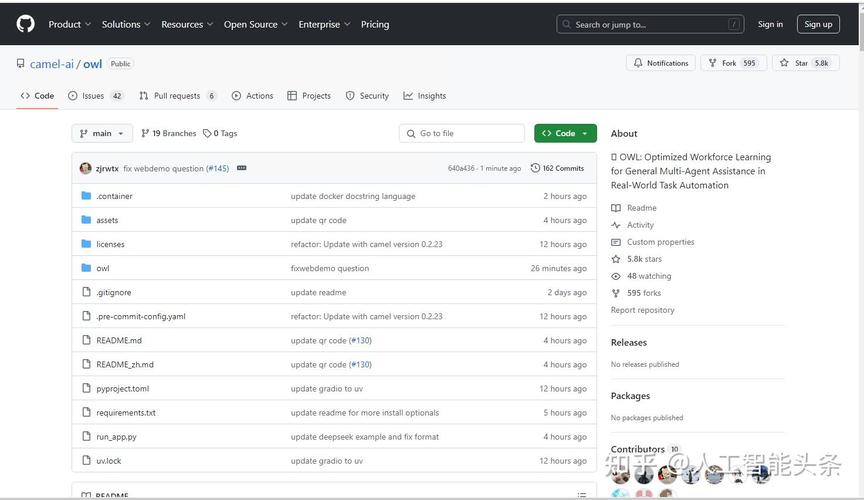Open the camel-ai organization link
Image resolution: width=864 pixels, height=500 pixels.
click(51, 64)
